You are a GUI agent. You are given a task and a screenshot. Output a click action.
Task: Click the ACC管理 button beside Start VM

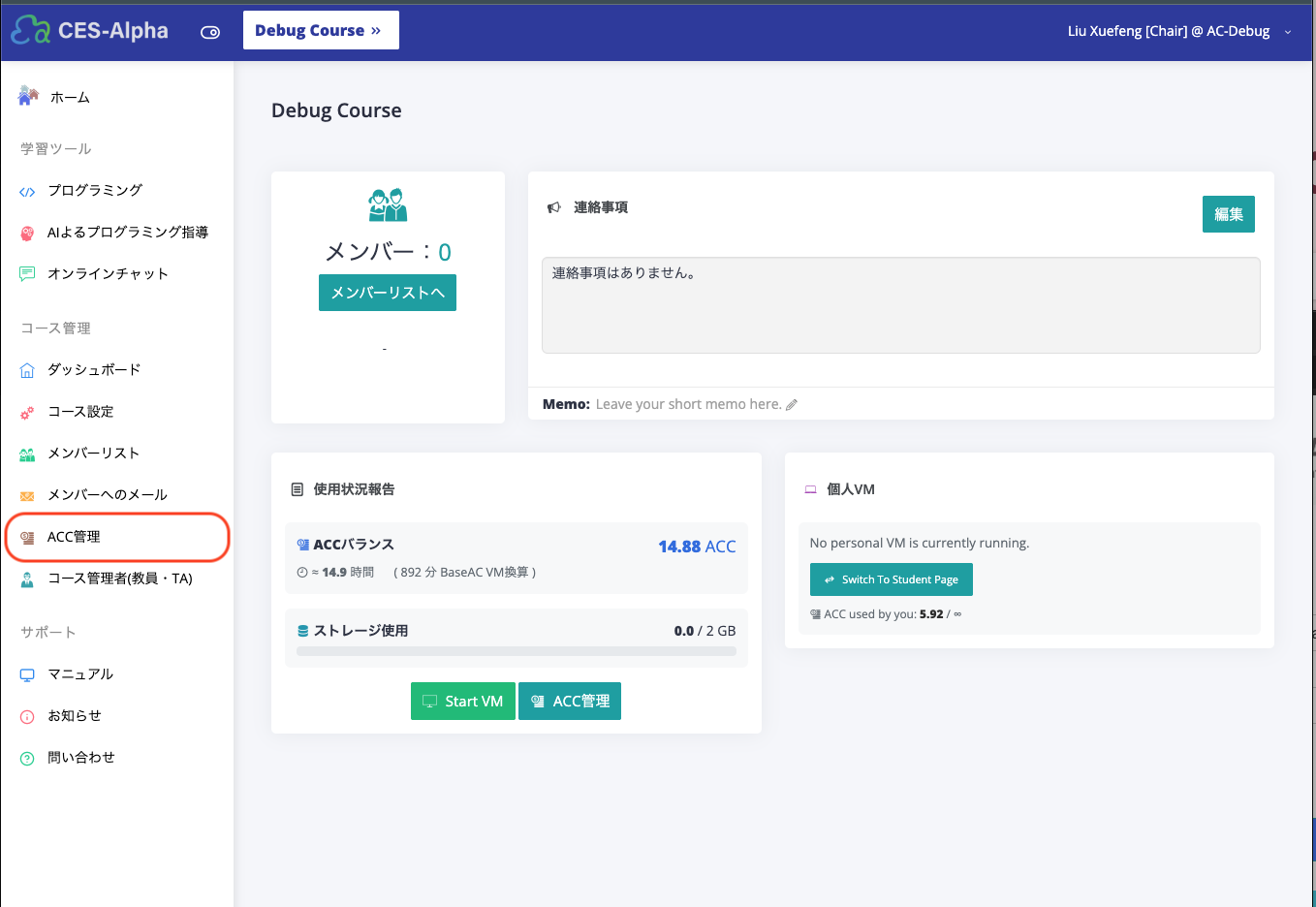point(570,702)
